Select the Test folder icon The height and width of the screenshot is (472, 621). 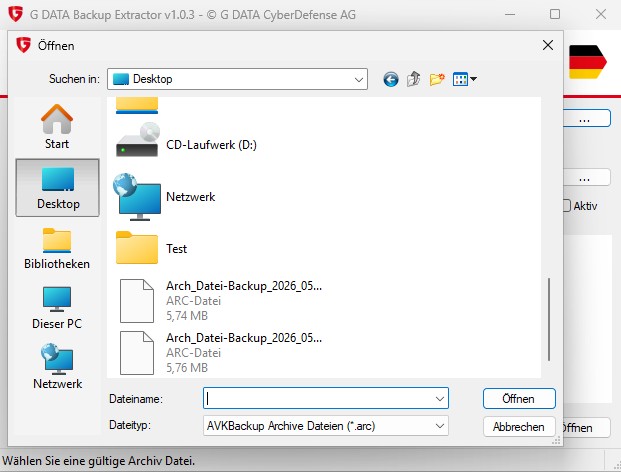tap(137, 248)
